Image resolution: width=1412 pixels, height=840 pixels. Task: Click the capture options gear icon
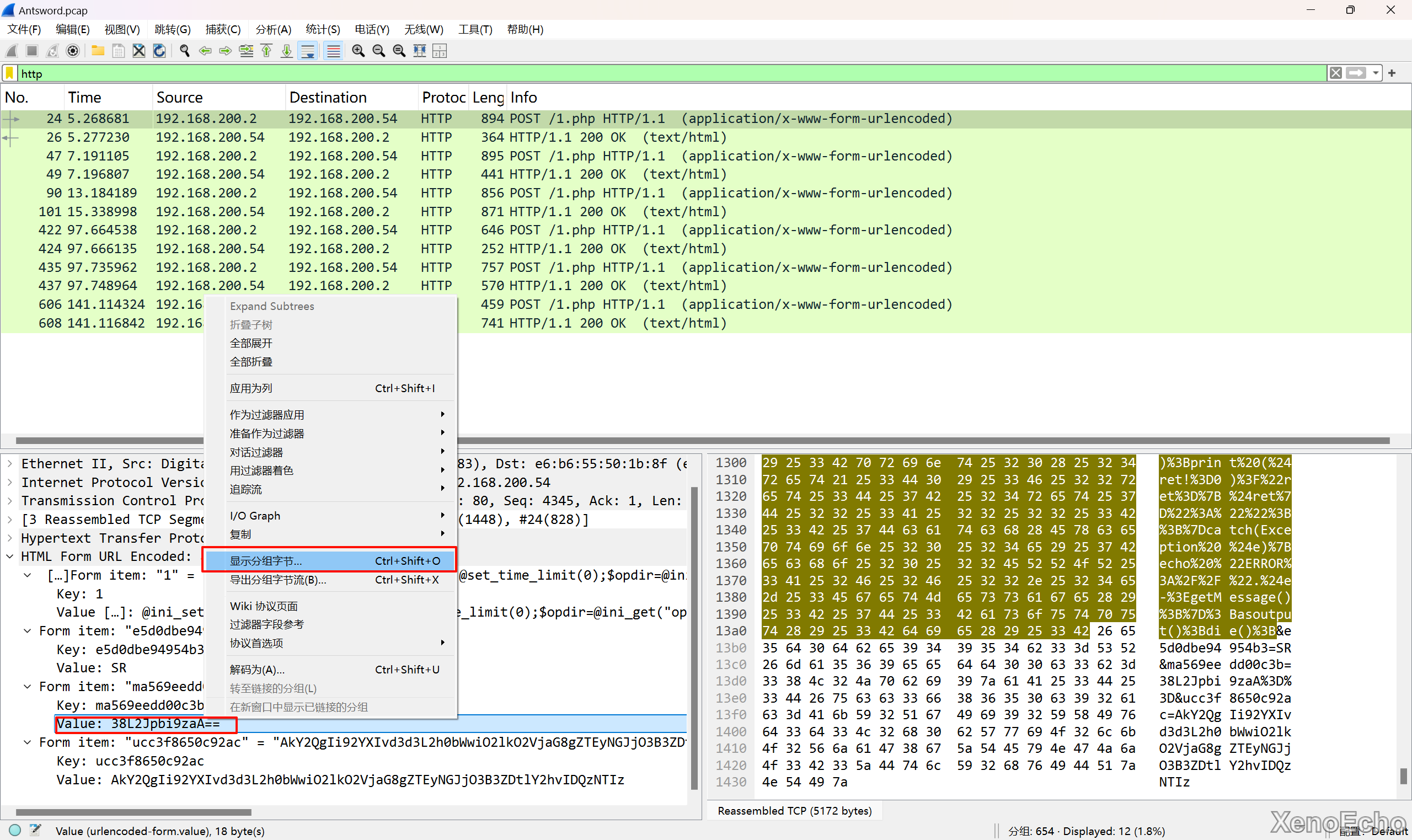click(x=72, y=51)
